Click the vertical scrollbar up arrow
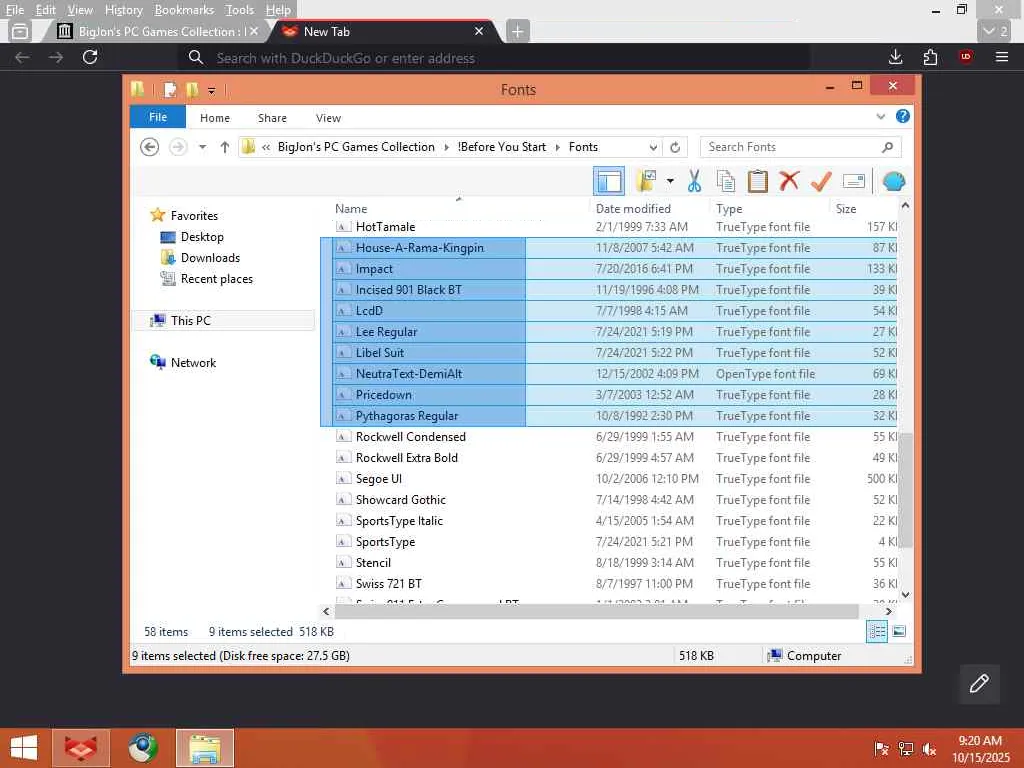1024x768 pixels. pos(905,206)
